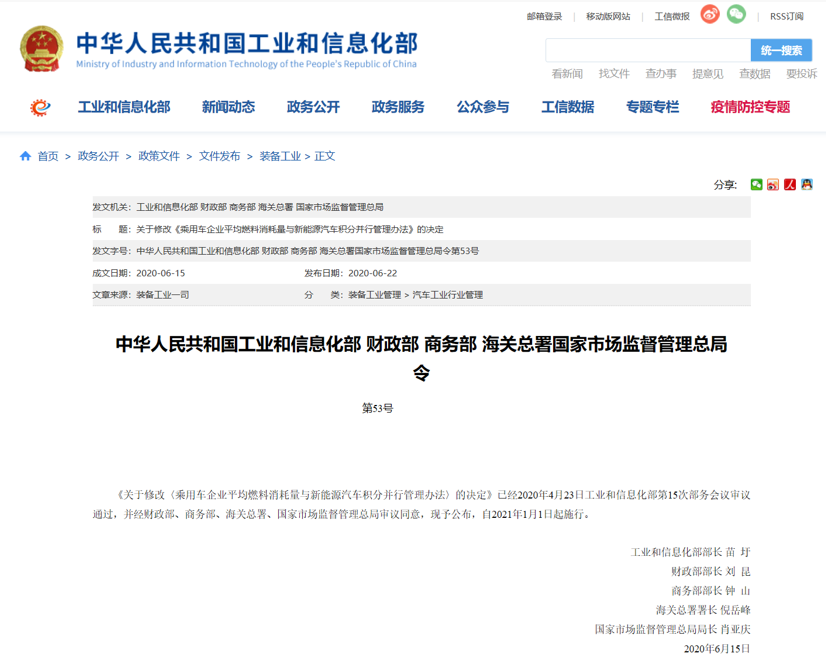Click the orange gear logo in navigation bar
The image size is (826, 661).
click(40, 107)
